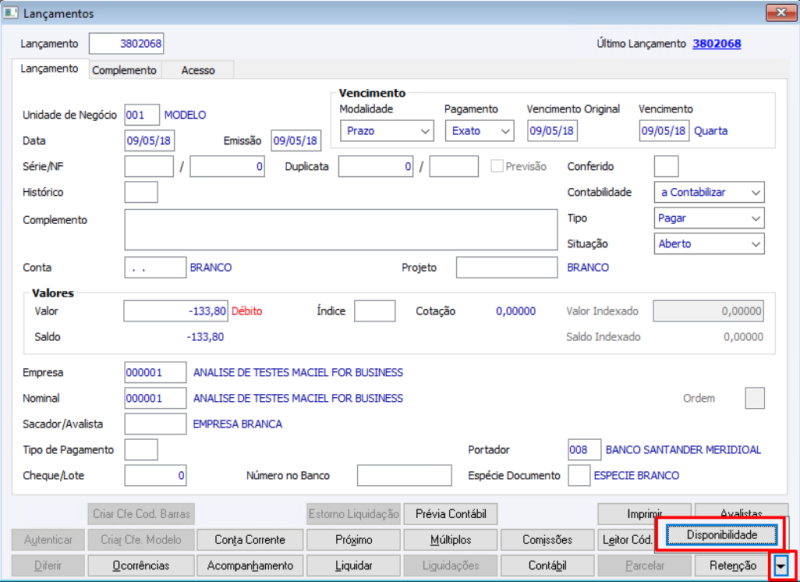Open the Acesso tab
Screen dimensions: 800x582
(x=198, y=70)
